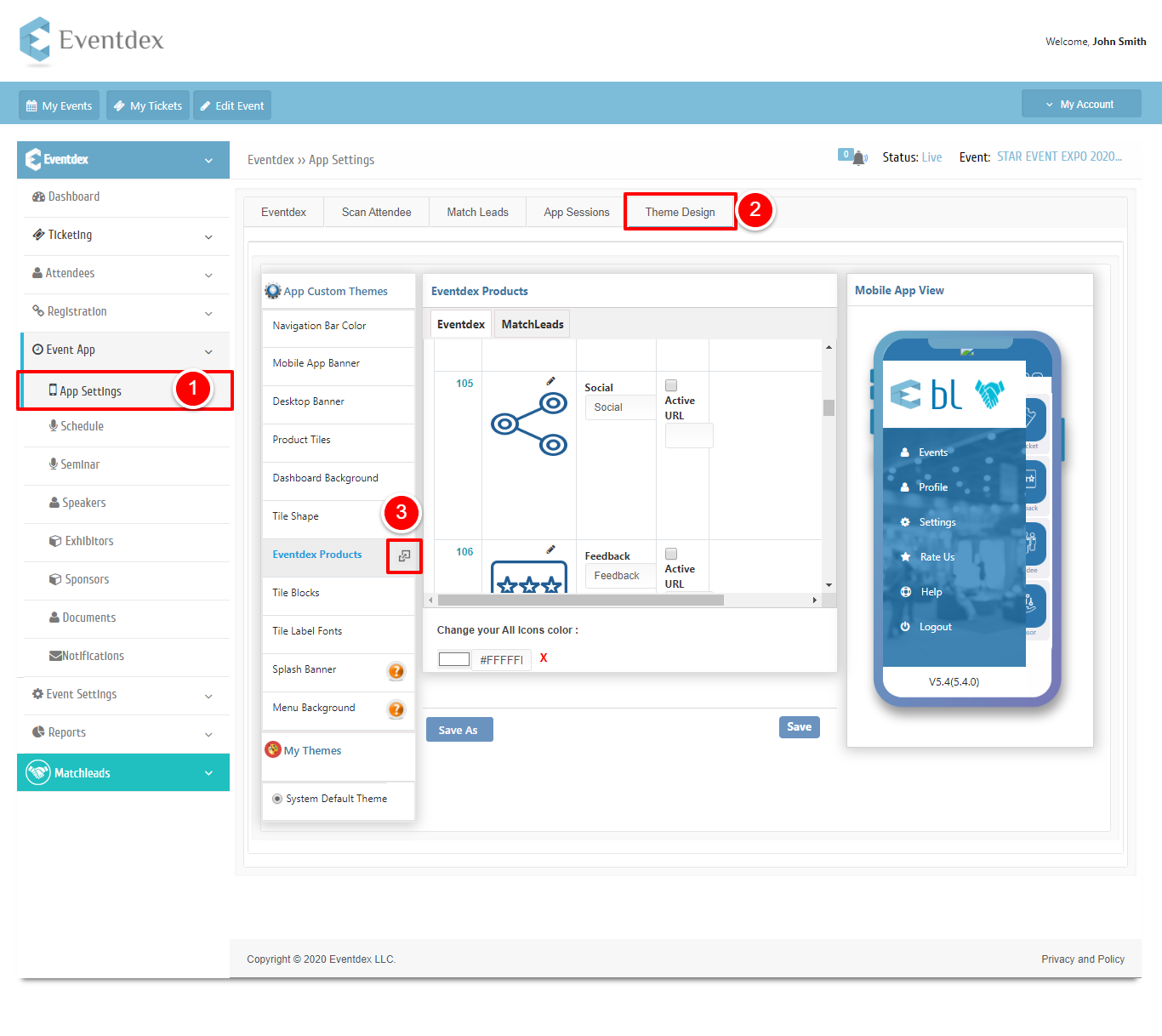Click the pencil edit icon for Feedback tile
This screenshot has height=1036, width=1162.
coord(550,549)
